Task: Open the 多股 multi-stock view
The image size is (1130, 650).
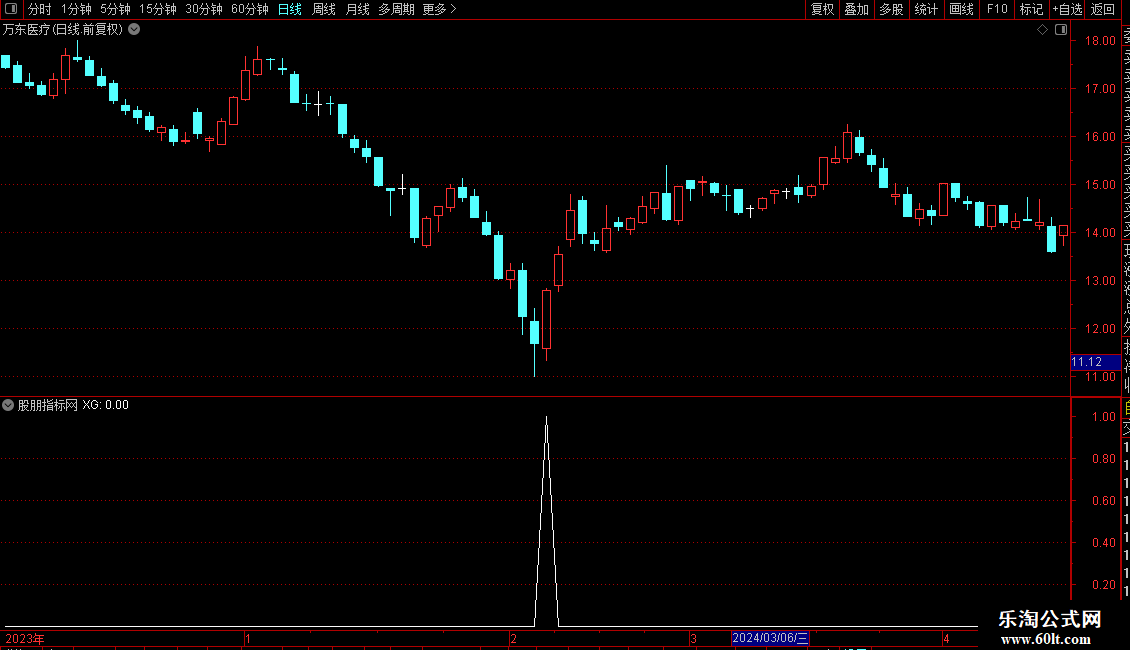Action: click(891, 9)
